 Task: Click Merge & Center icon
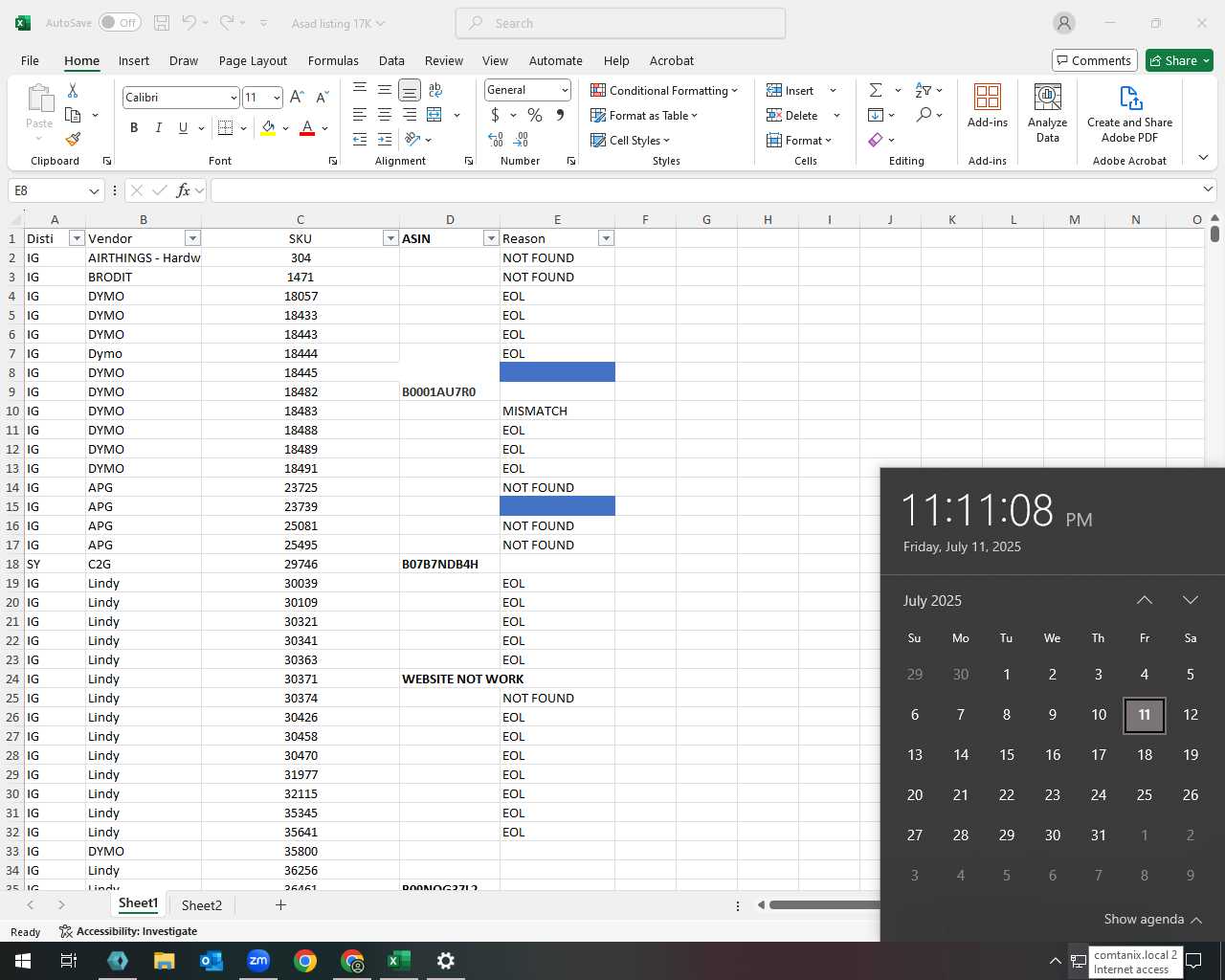434,115
